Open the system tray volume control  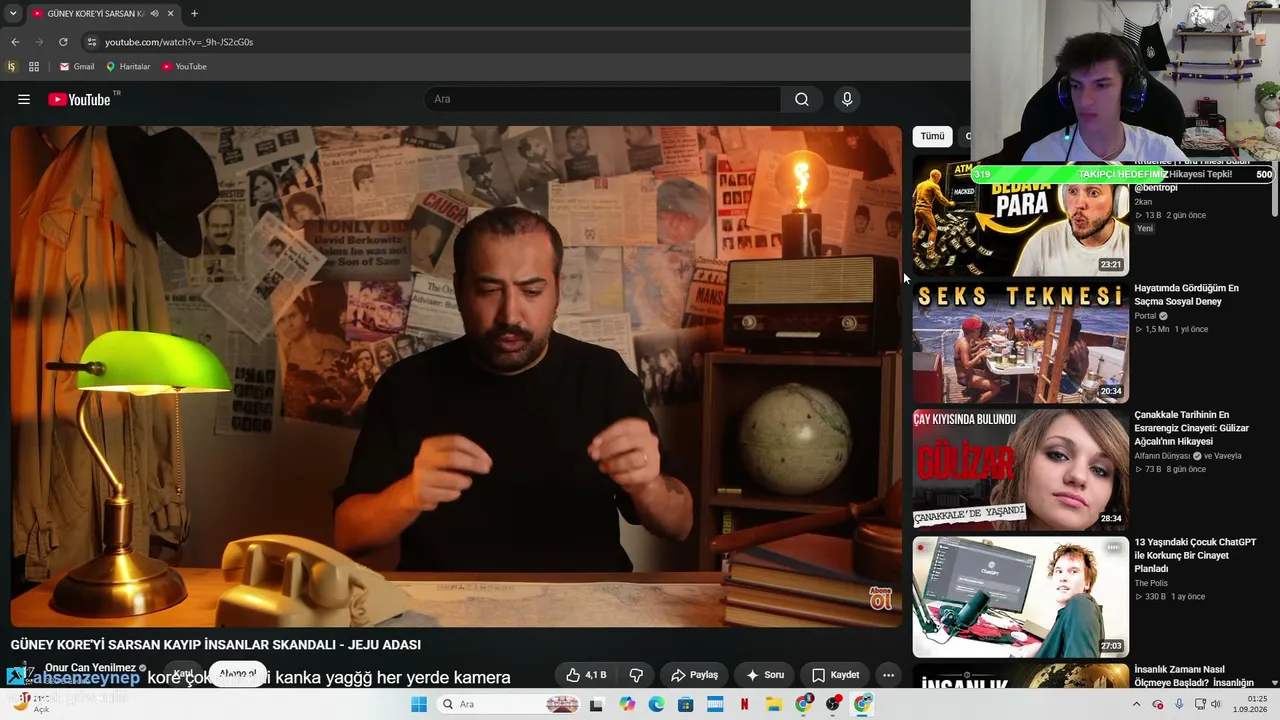(x=1216, y=704)
